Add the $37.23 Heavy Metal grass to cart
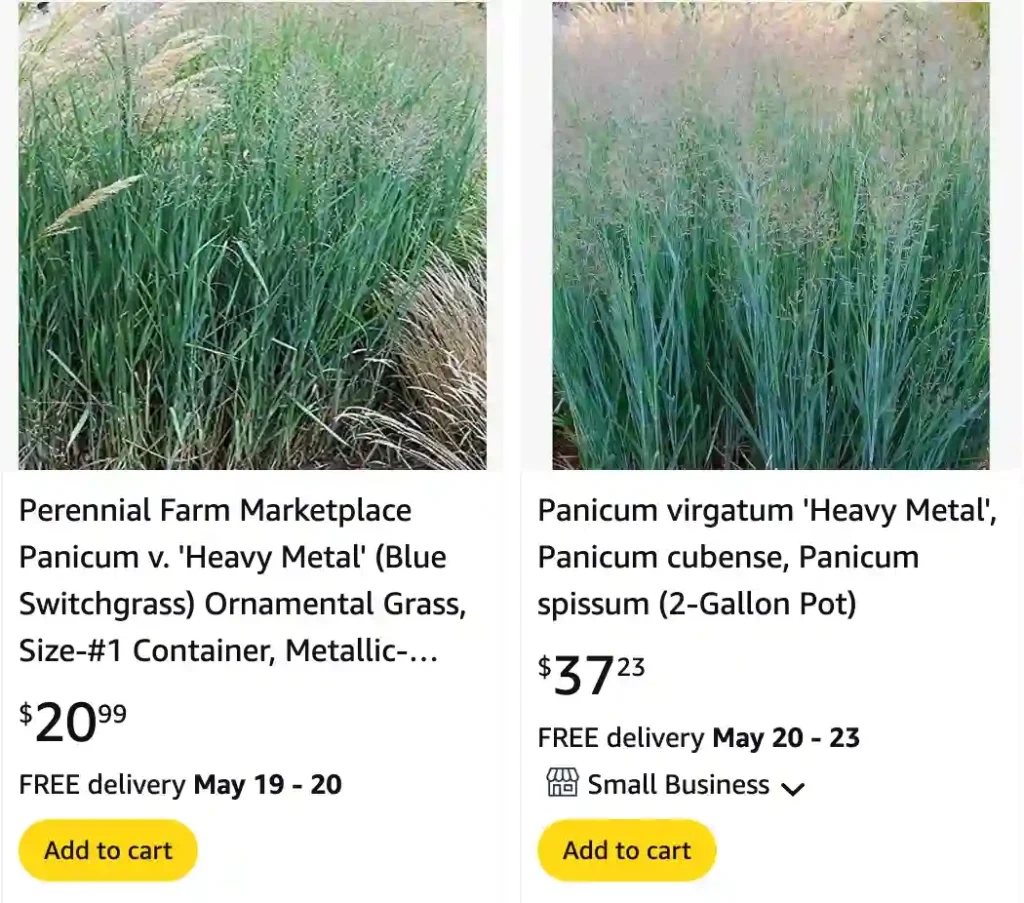Screen dimensions: 1024x903 pos(626,849)
